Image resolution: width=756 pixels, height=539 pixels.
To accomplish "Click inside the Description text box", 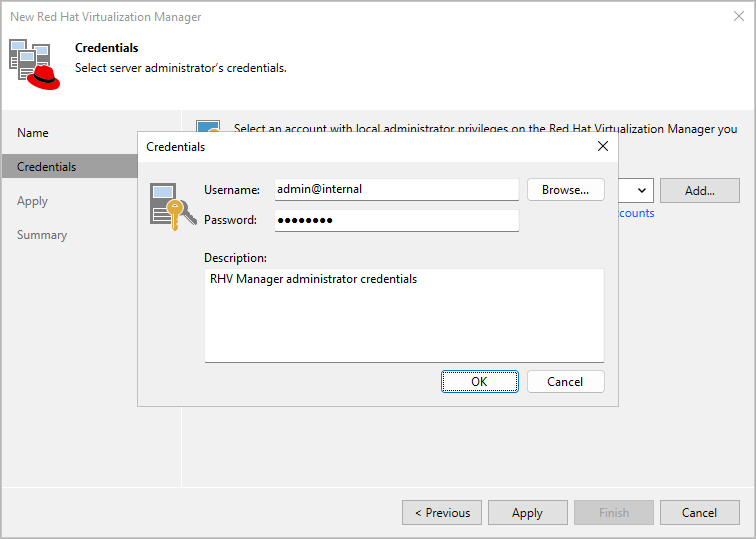I will 404,315.
